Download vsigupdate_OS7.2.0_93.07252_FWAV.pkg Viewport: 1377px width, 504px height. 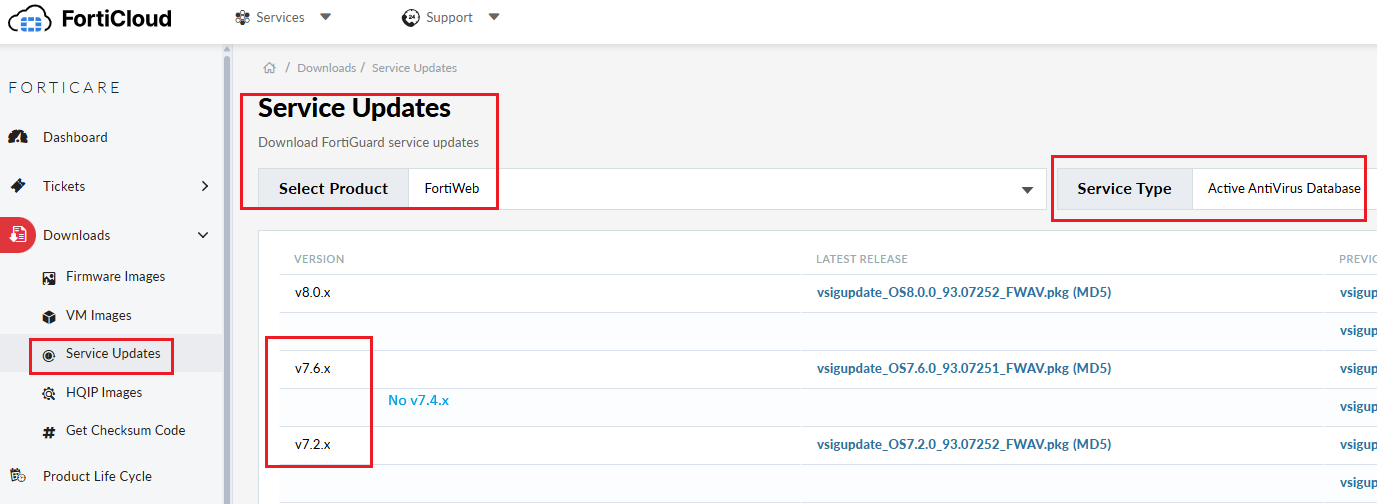[x=964, y=445]
